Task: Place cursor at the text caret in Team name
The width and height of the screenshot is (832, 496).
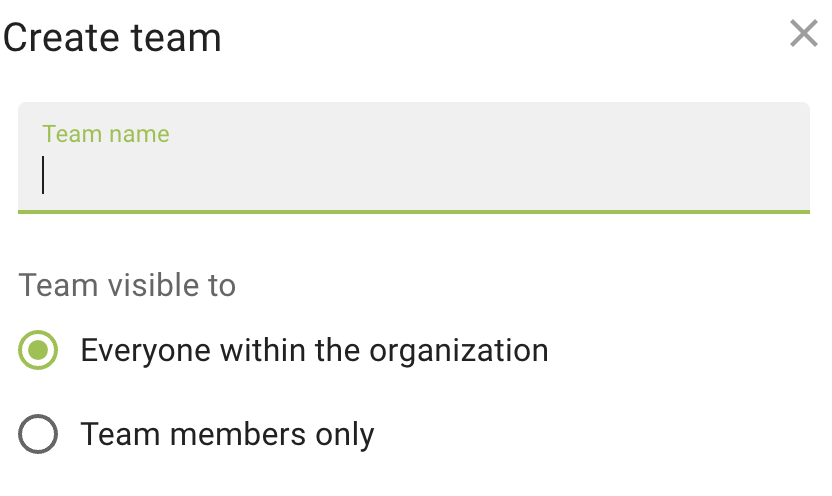Action: (x=44, y=175)
